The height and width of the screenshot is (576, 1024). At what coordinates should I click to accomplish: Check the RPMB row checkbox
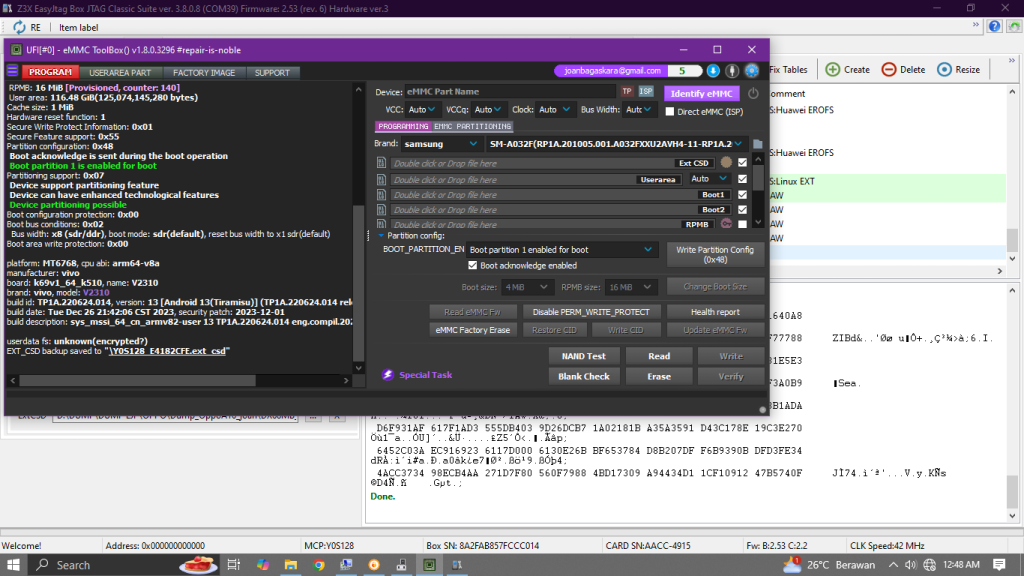[x=743, y=224]
